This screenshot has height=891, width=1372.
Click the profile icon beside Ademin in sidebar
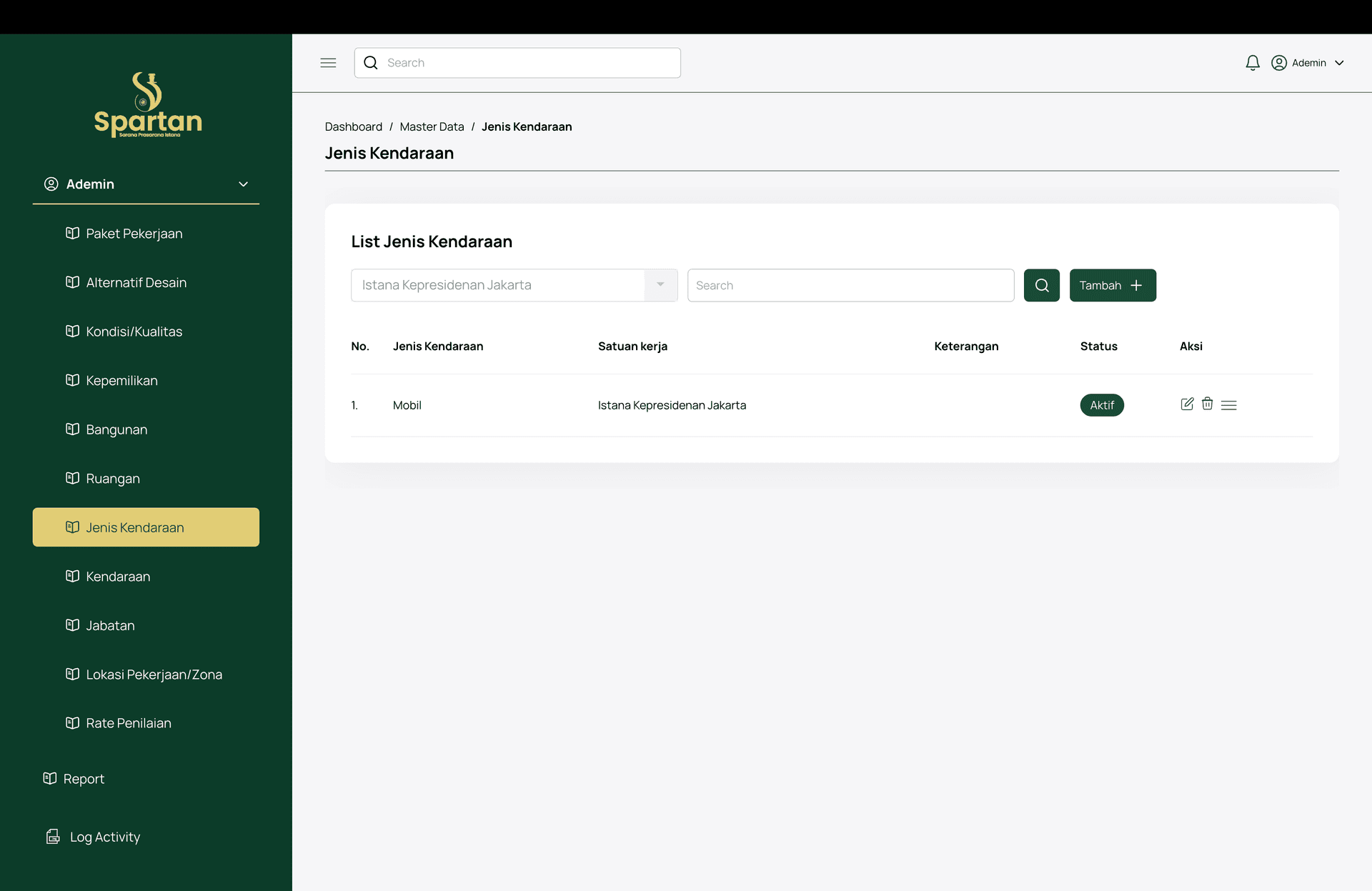51,184
